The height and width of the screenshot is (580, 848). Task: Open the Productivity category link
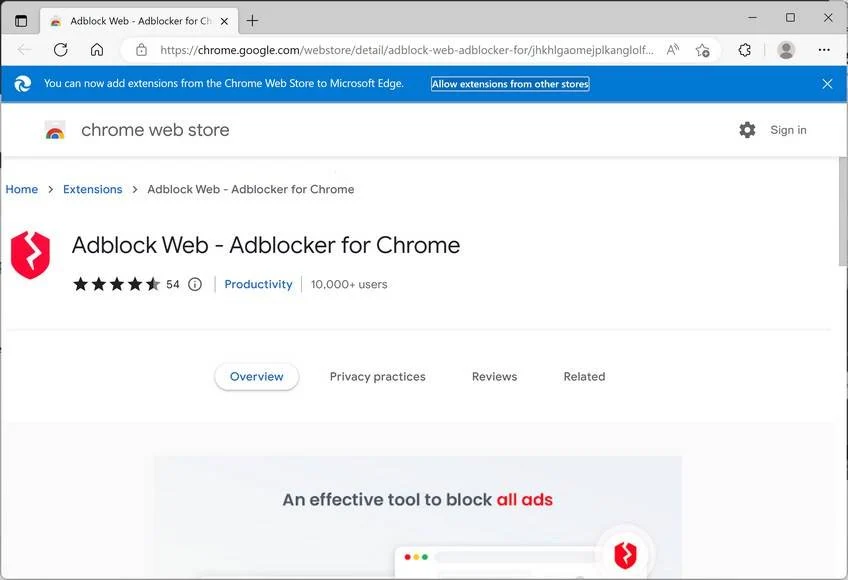(258, 284)
